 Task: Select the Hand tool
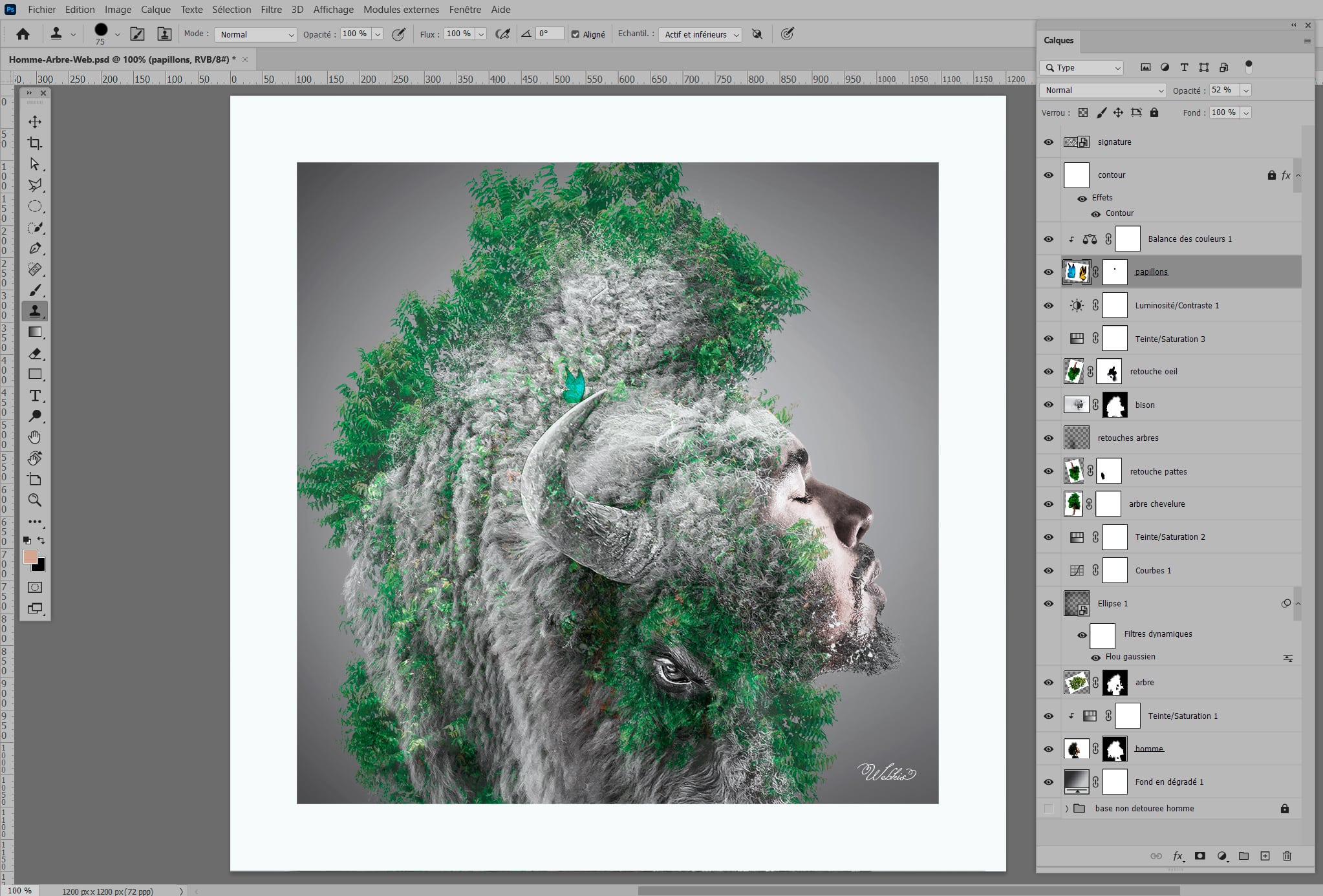35,438
